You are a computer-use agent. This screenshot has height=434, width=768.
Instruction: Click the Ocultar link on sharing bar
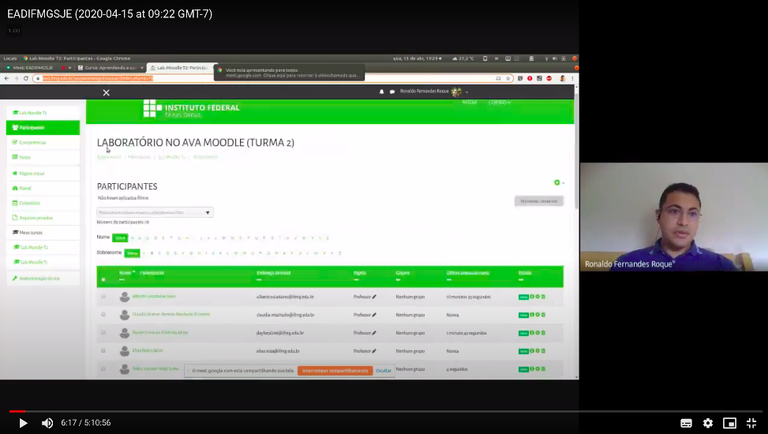point(384,370)
